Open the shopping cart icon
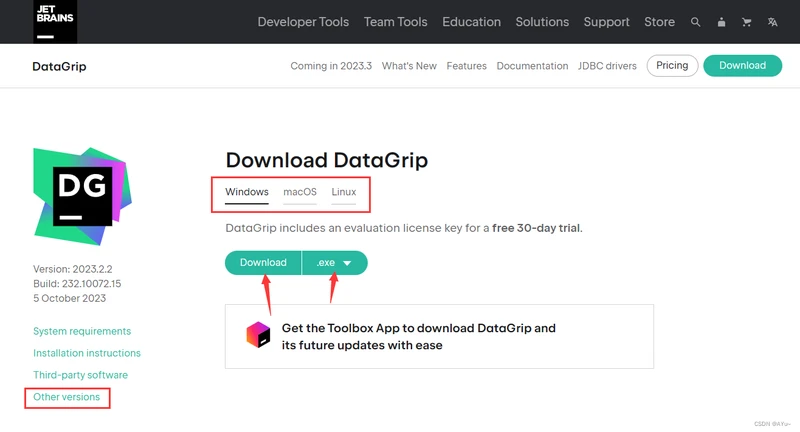Viewport: 800px width, 432px height. point(746,22)
